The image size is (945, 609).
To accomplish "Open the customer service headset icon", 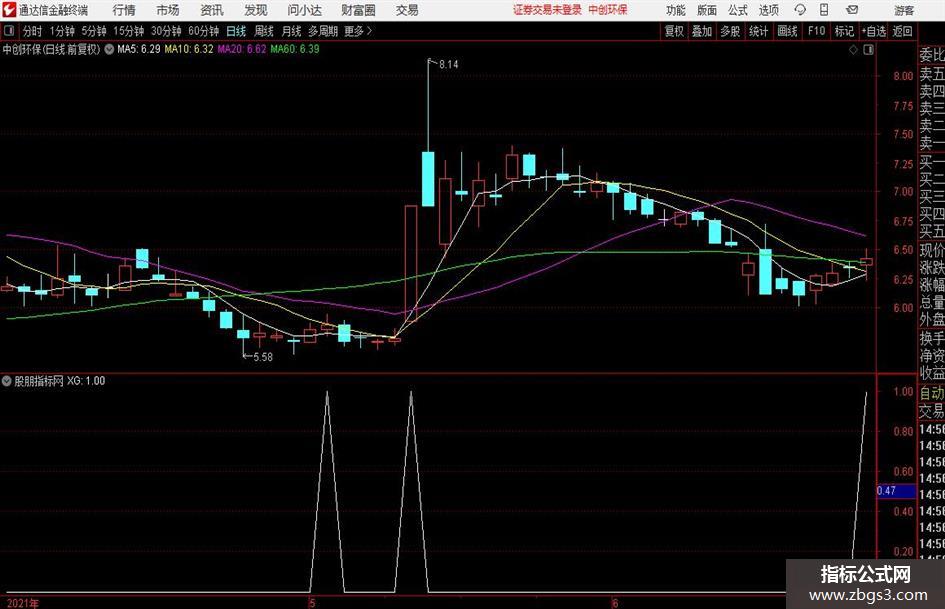I will 800,10.
